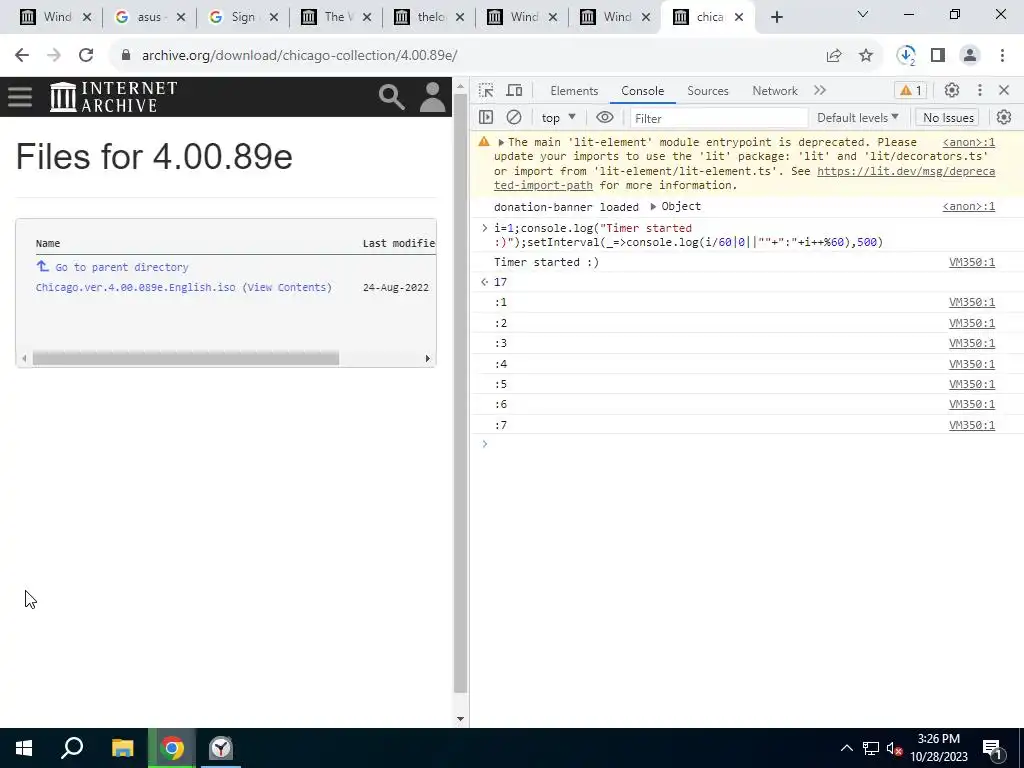This screenshot has width=1024, height=768.
Task: Bookmark this page with the star icon
Action: pos(866,56)
